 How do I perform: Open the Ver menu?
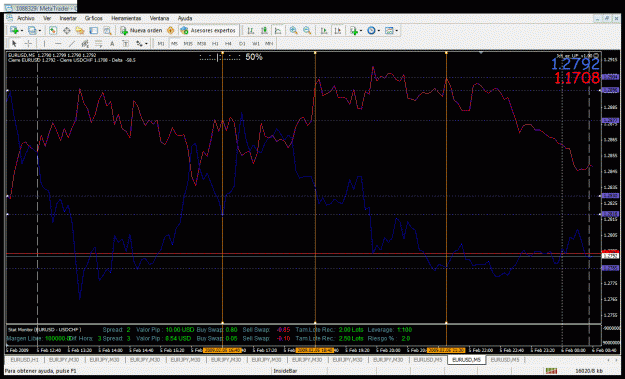[x=47, y=18]
